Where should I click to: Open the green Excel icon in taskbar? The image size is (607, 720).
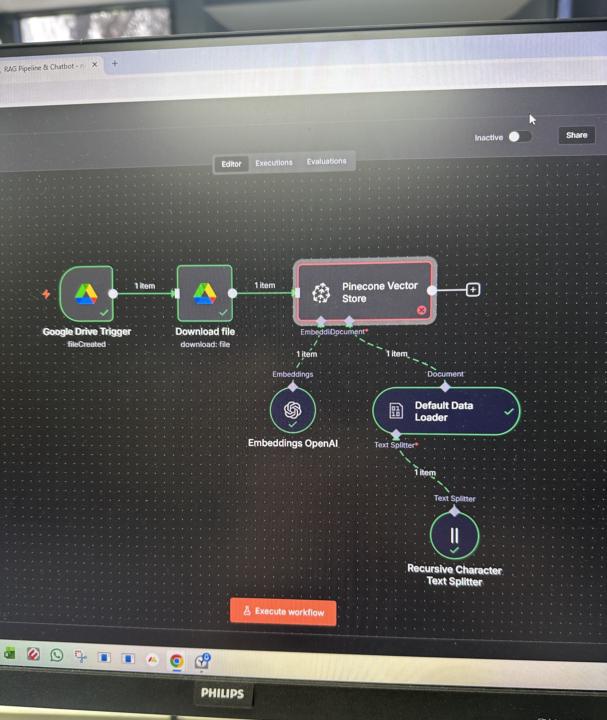pyautogui.click(x=10, y=653)
